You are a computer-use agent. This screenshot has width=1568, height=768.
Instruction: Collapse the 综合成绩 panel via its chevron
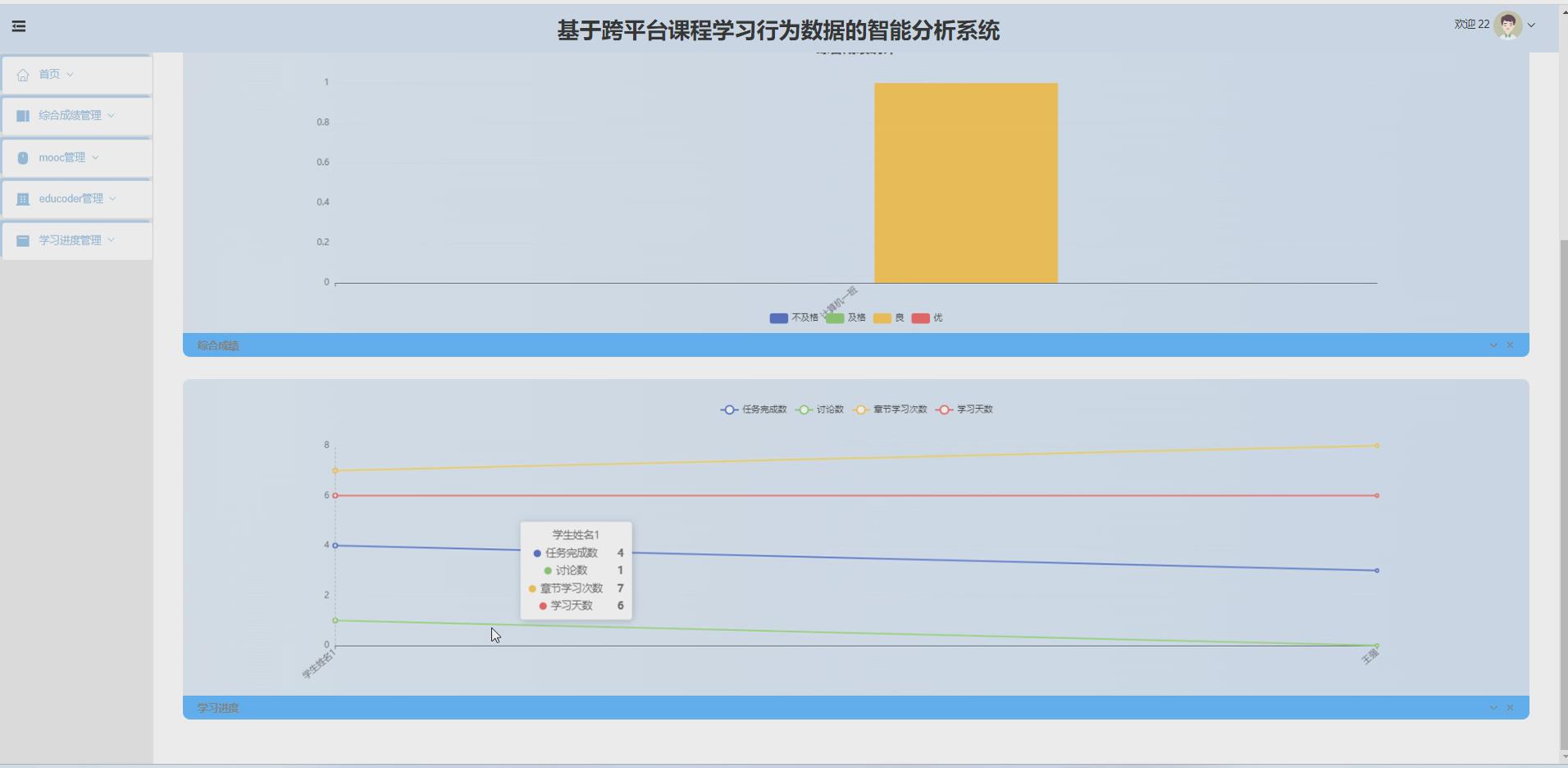click(x=1492, y=345)
